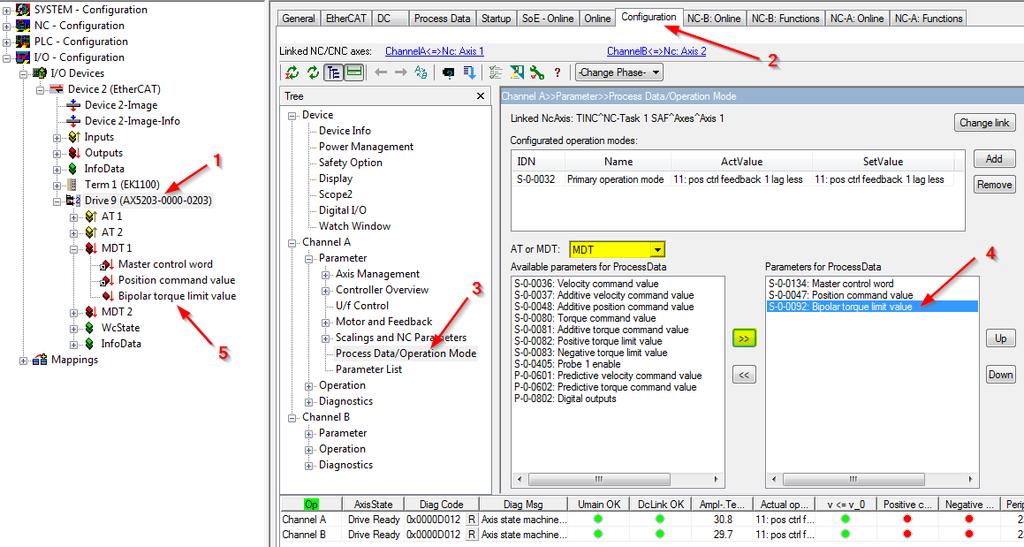The width and height of the screenshot is (1024, 547).
Task: Collapse Drive 9 (AX5203-0000-0203) node
Action: coord(57,200)
